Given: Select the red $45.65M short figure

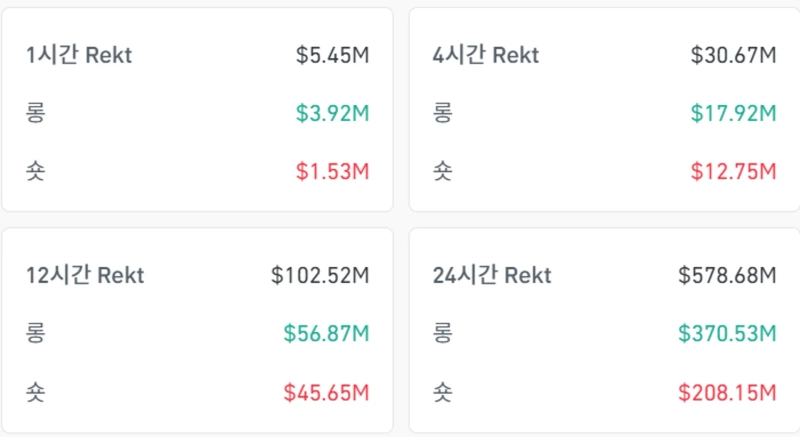Looking at the screenshot, I should click(x=326, y=391).
